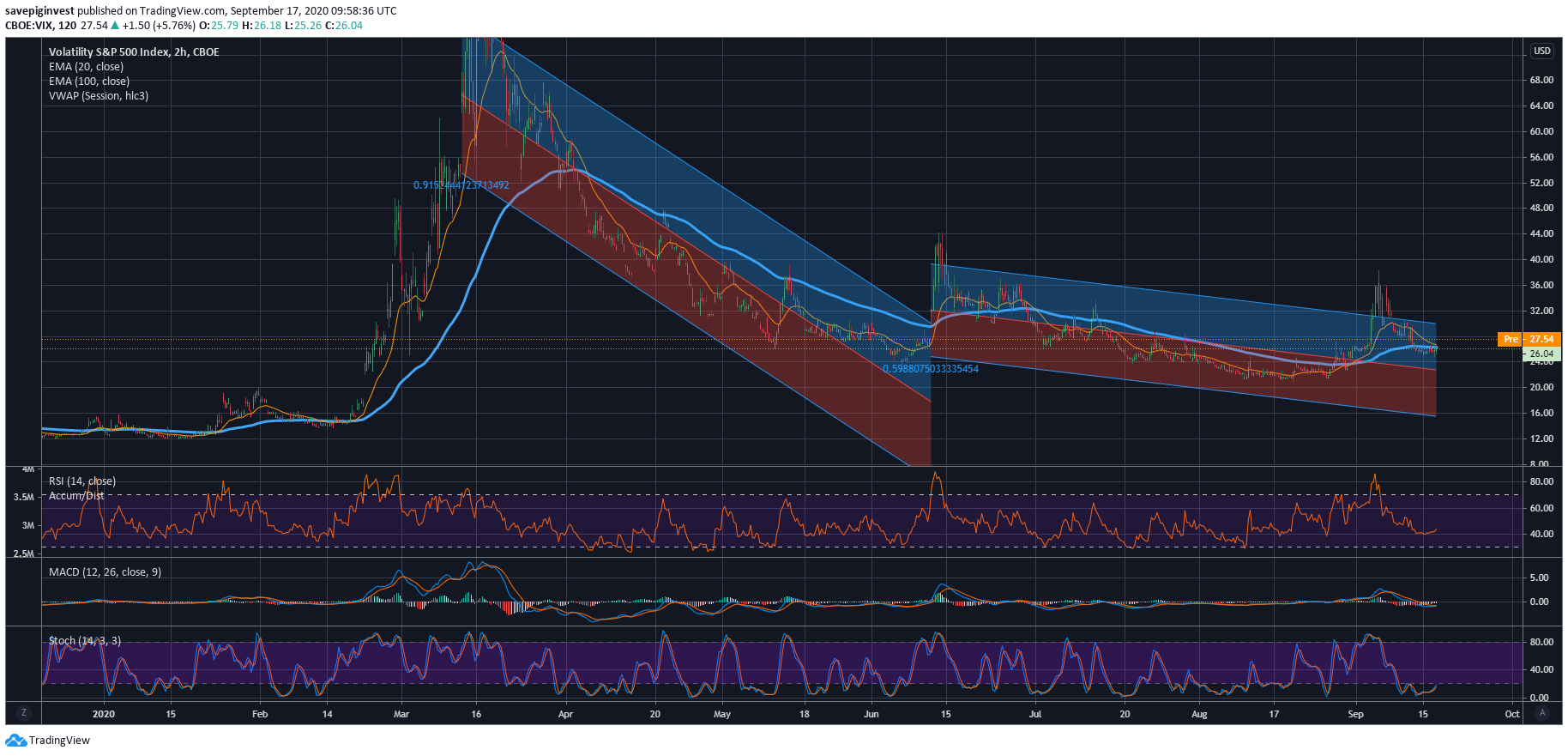Click the green up-arrow next to 27.54
1568x756 pixels.
(115, 26)
